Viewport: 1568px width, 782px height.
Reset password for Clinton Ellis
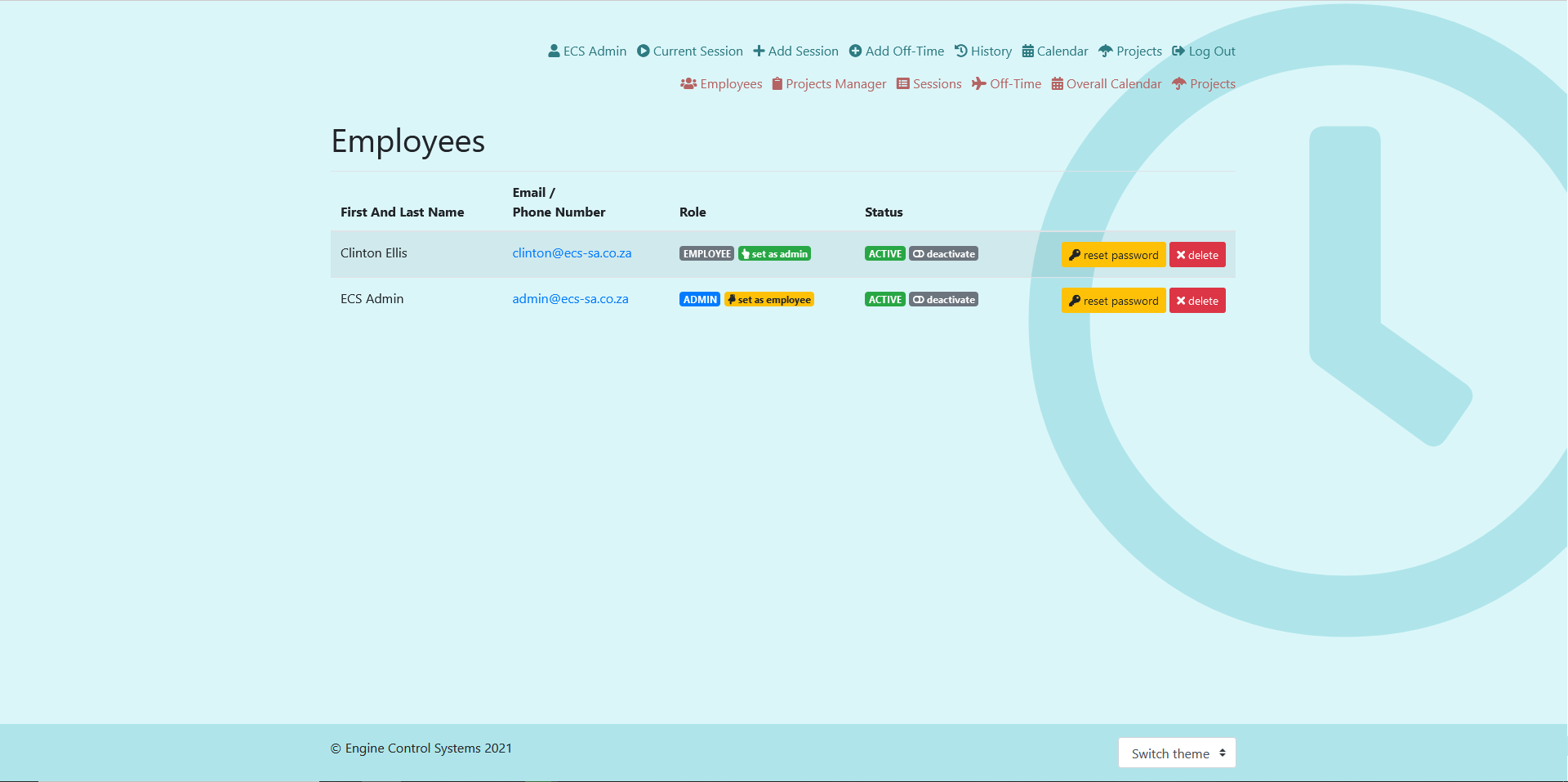pyautogui.click(x=1113, y=254)
